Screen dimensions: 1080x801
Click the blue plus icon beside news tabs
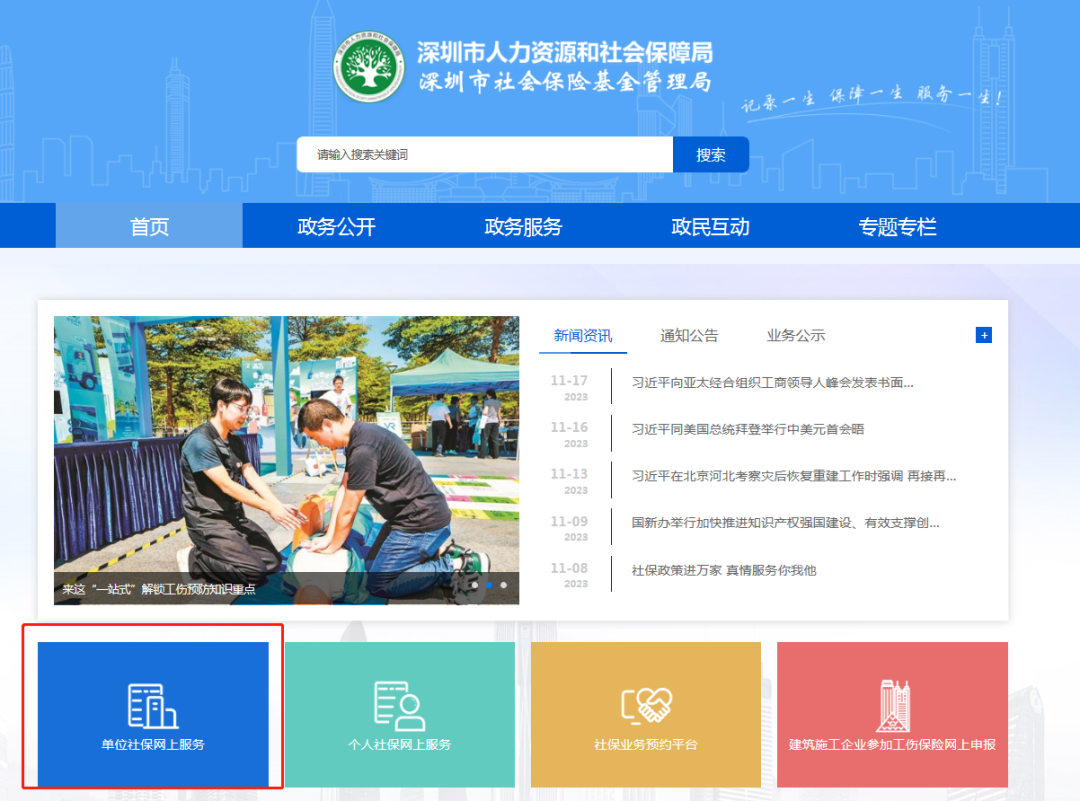[984, 335]
